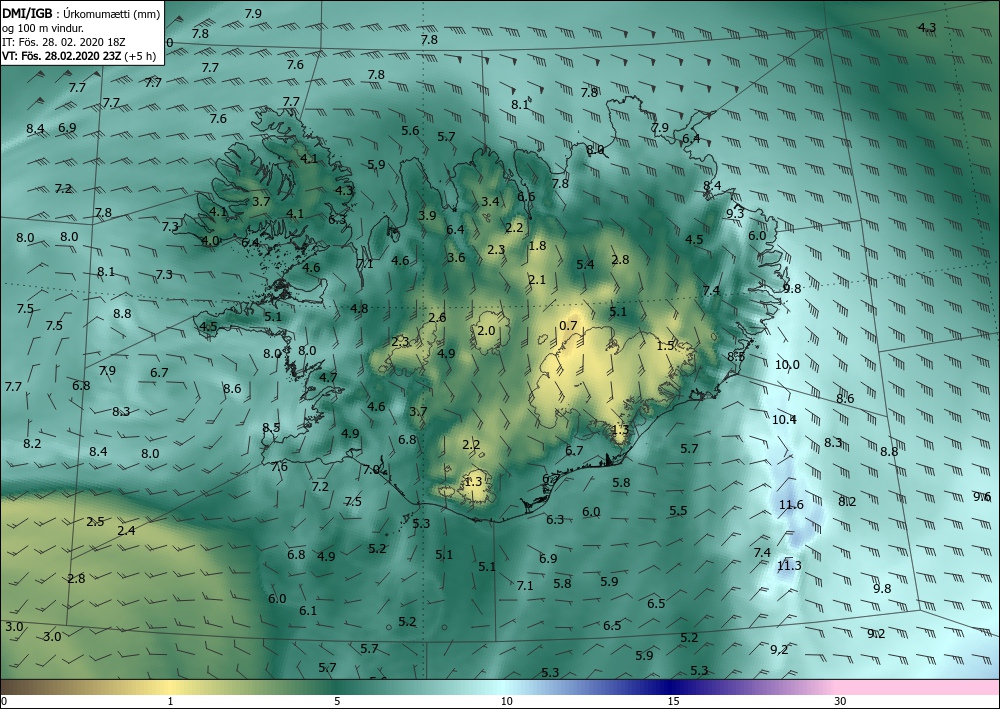Click the 5.6 value north of Iceland
Viewport: 1000px width, 709px height.
[x=410, y=131]
